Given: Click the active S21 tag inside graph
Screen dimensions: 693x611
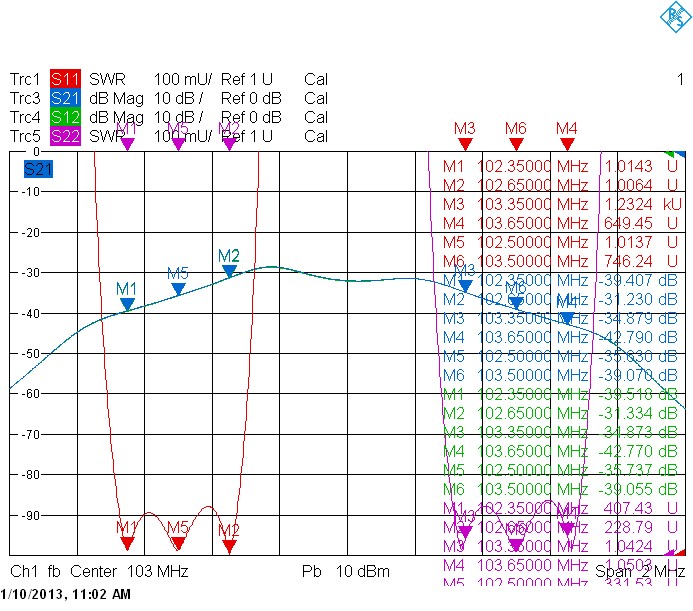Looking at the screenshot, I should (38, 169).
